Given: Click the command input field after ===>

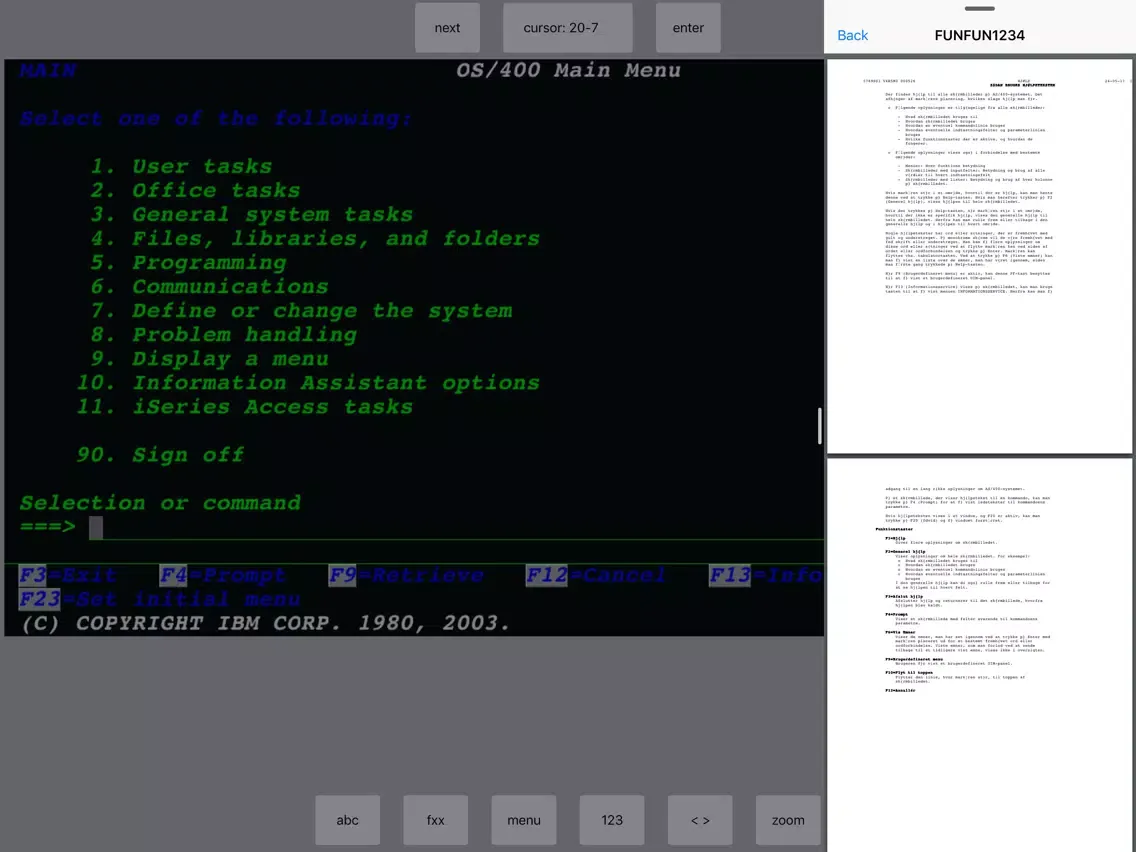Looking at the screenshot, I should pos(450,527).
